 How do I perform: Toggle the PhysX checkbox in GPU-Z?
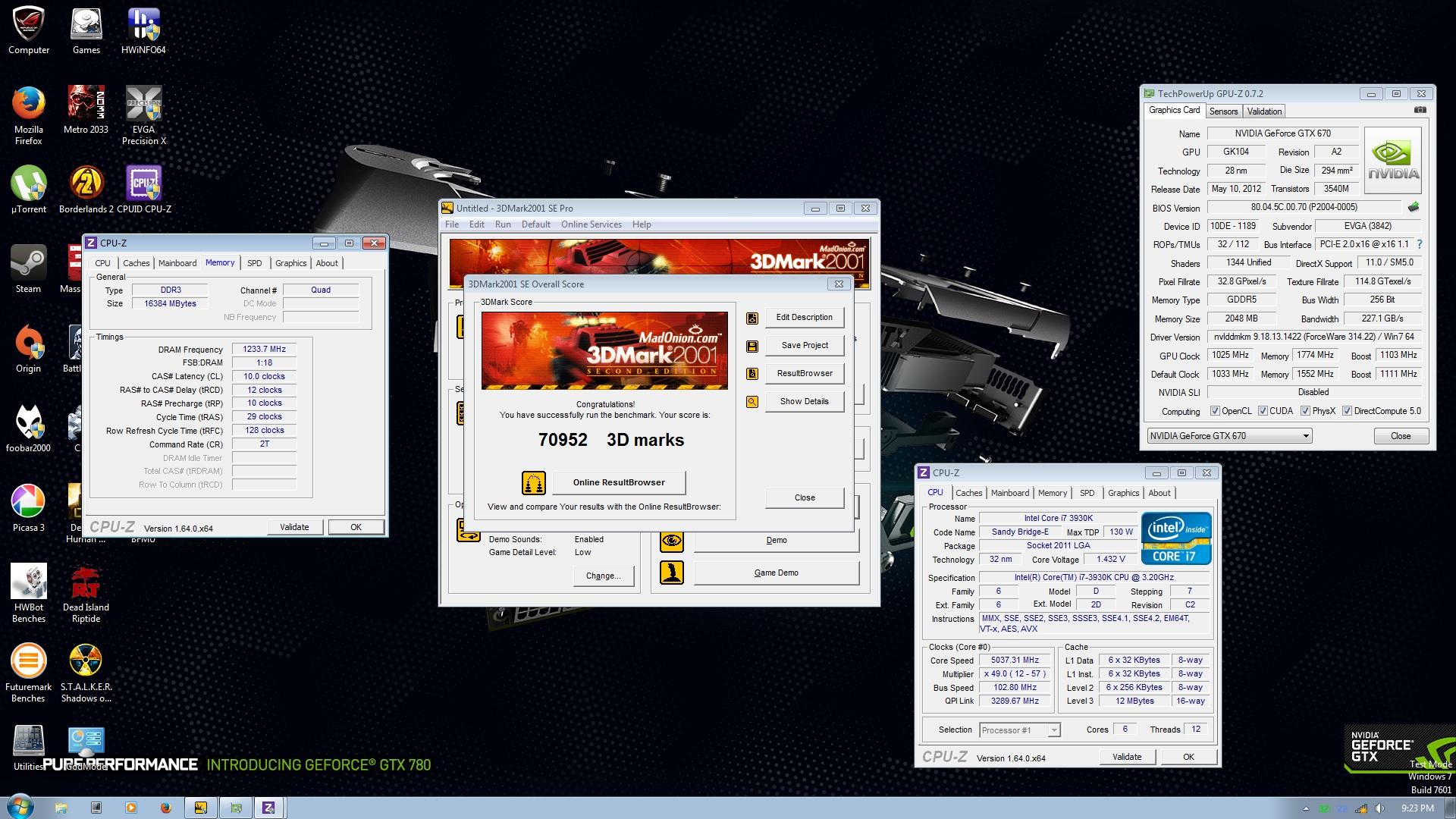coord(1305,411)
